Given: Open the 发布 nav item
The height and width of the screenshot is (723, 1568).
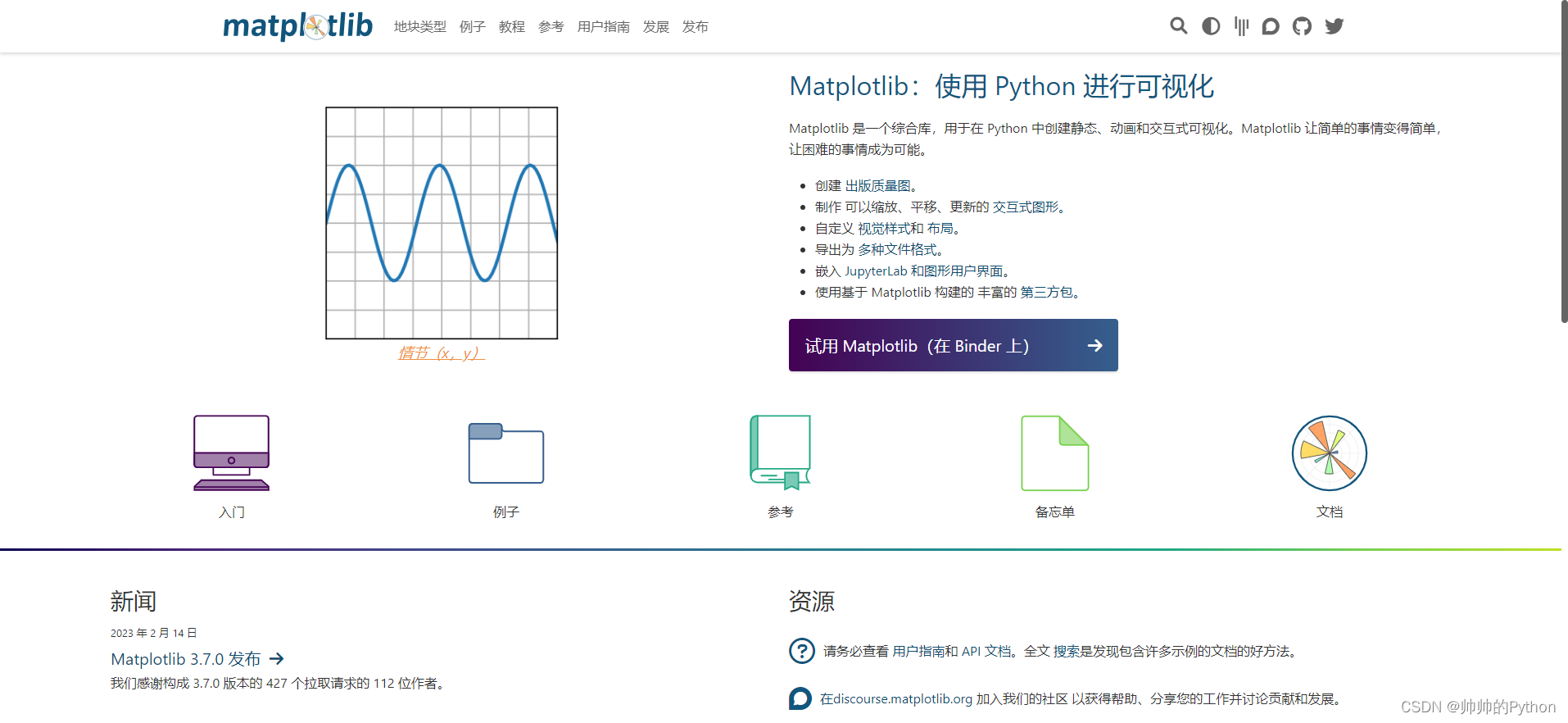Looking at the screenshot, I should pyautogui.click(x=696, y=27).
